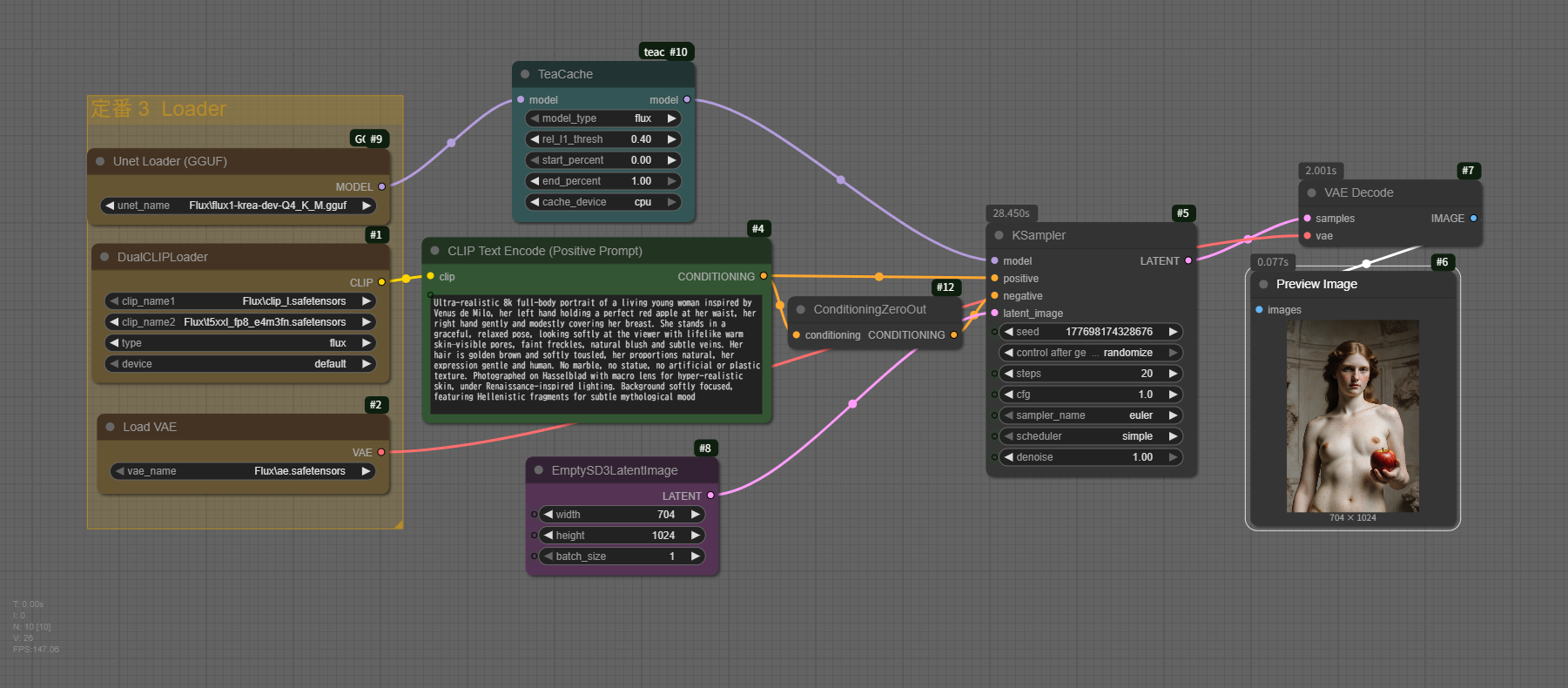Click the IMAGE output port on VAE Decode
This screenshot has width=1568, height=688.
coord(1473,219)
